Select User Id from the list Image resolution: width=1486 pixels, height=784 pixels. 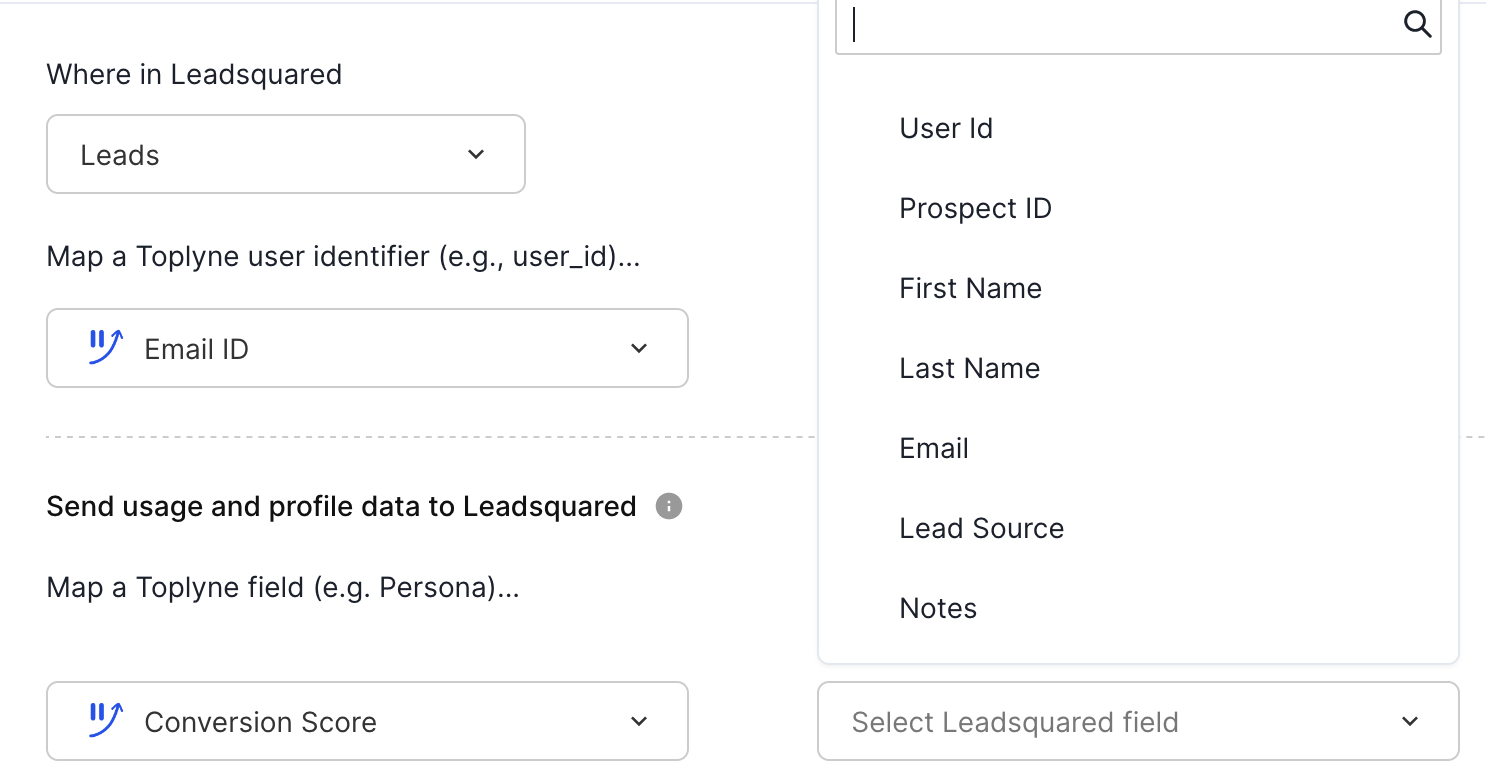coord(946,129)
